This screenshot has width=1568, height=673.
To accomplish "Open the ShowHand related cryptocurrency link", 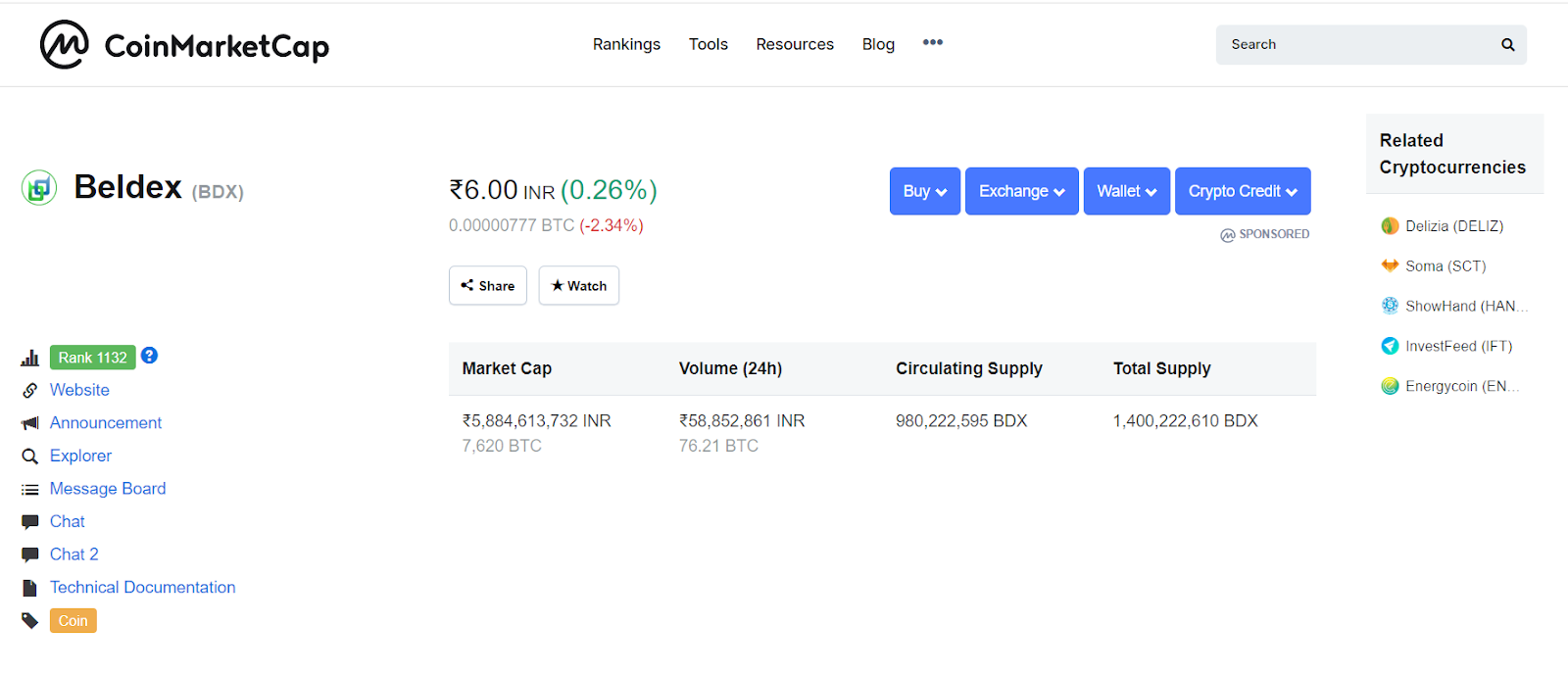I will 1466,307.
